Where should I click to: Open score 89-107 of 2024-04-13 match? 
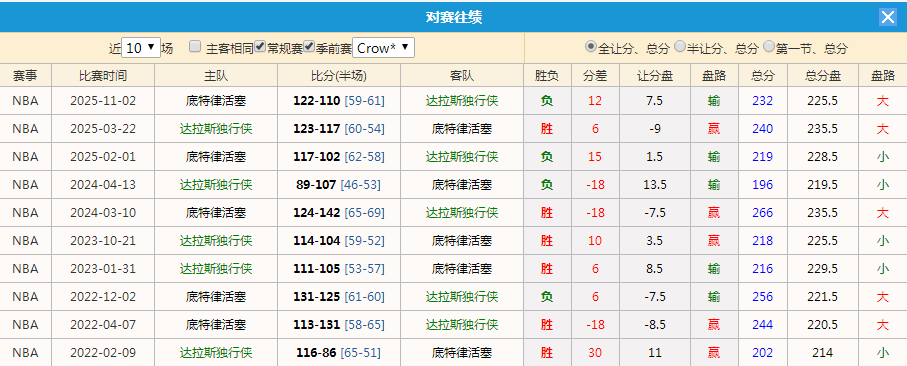point(316,184)
